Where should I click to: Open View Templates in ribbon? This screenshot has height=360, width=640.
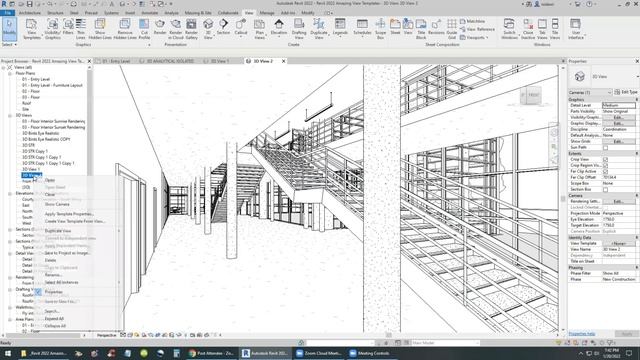(x=31, y=29)
